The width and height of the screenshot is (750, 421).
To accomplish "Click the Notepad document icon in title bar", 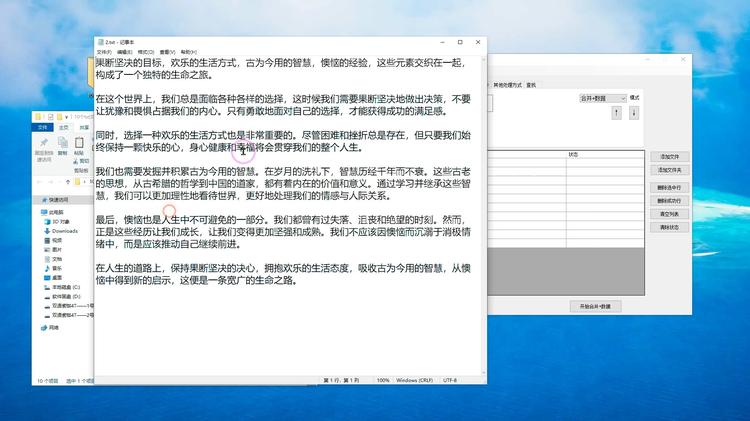I will [100, 42].
